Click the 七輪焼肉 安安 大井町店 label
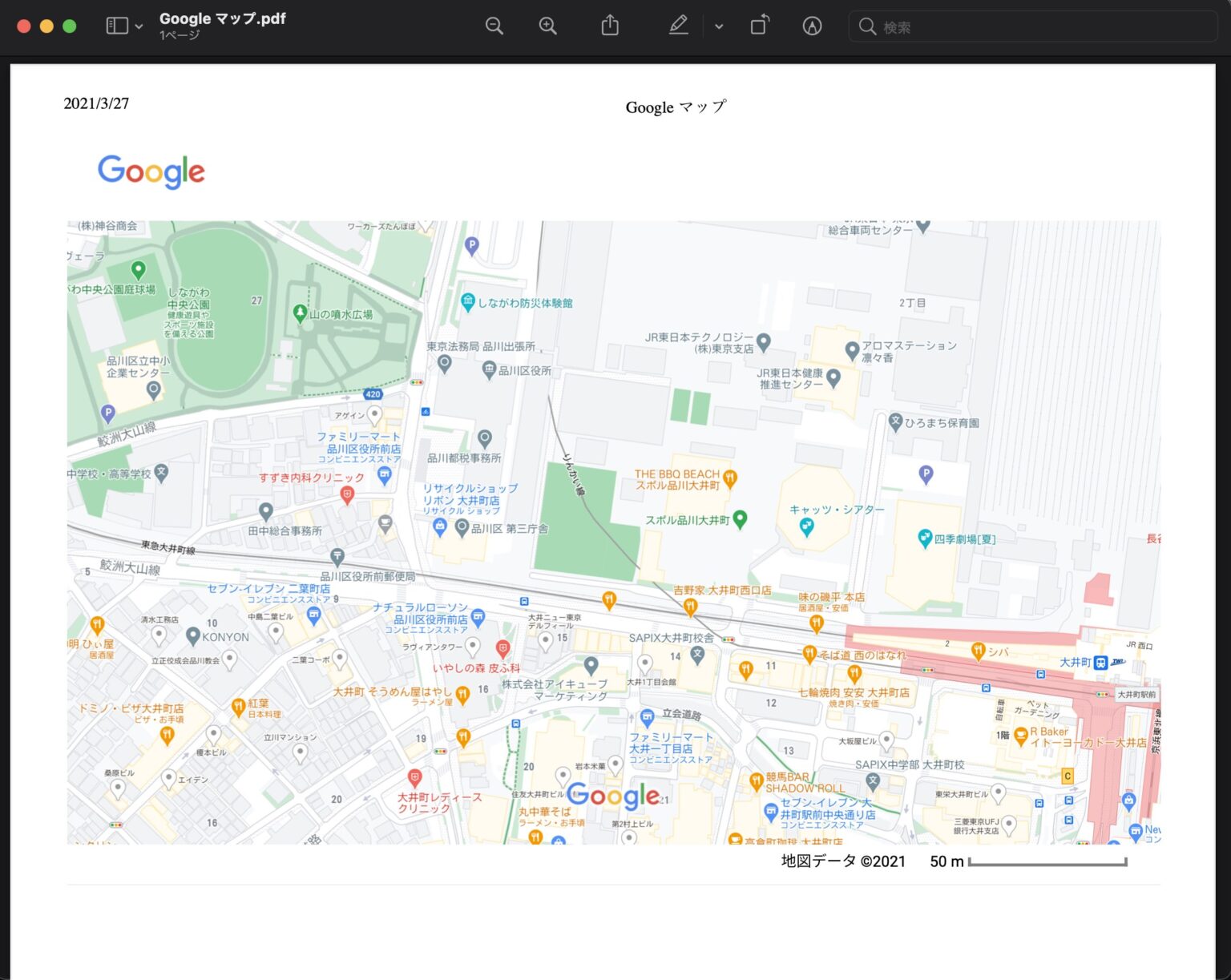The image size is (1231, 980). tap(854, 692)
